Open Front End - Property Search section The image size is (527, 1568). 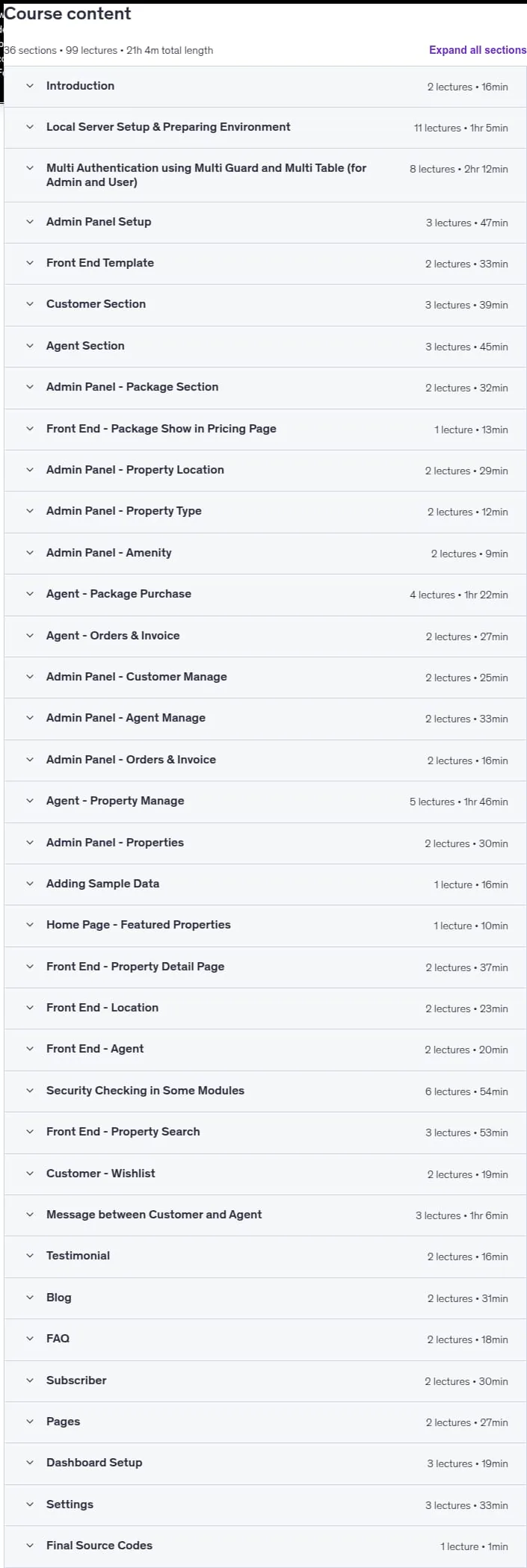(265, 1132)
